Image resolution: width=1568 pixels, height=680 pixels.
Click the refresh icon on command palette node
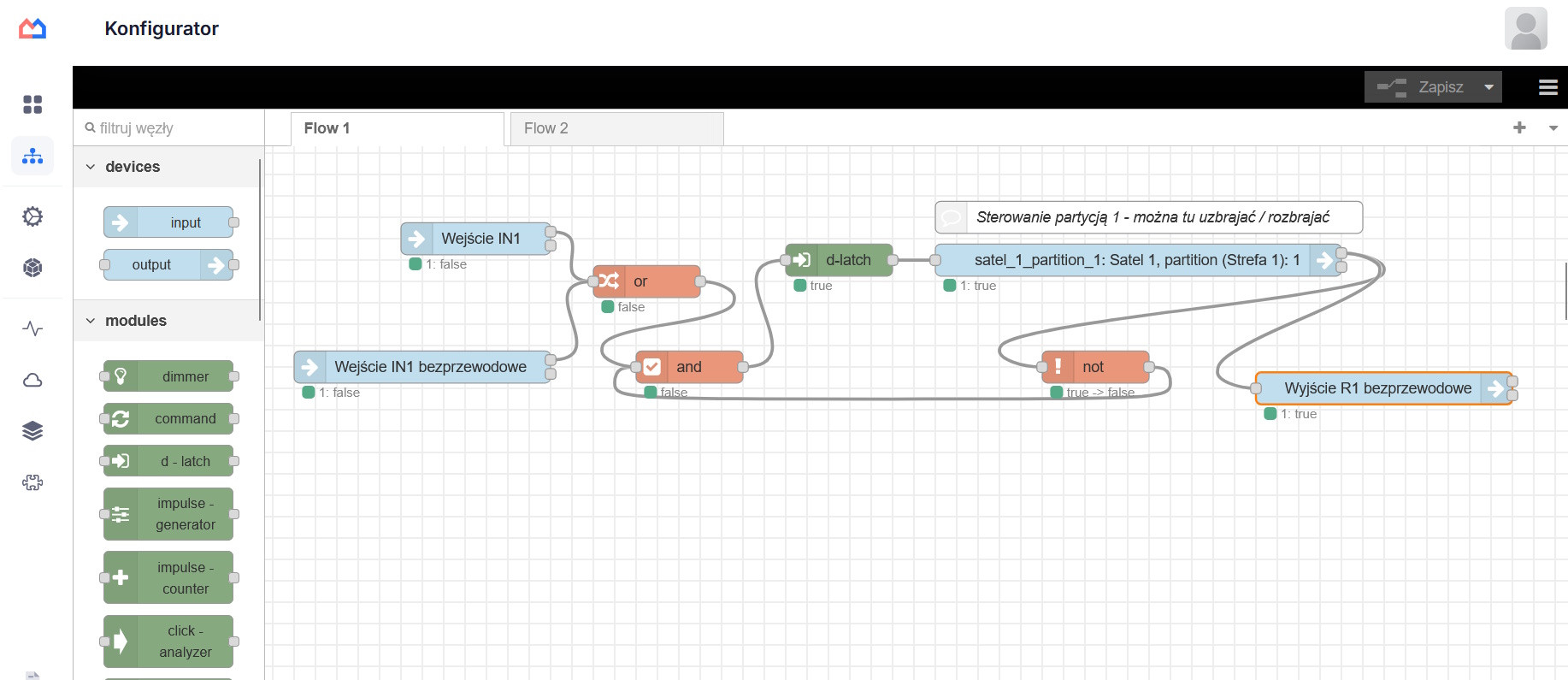point(121,419)
